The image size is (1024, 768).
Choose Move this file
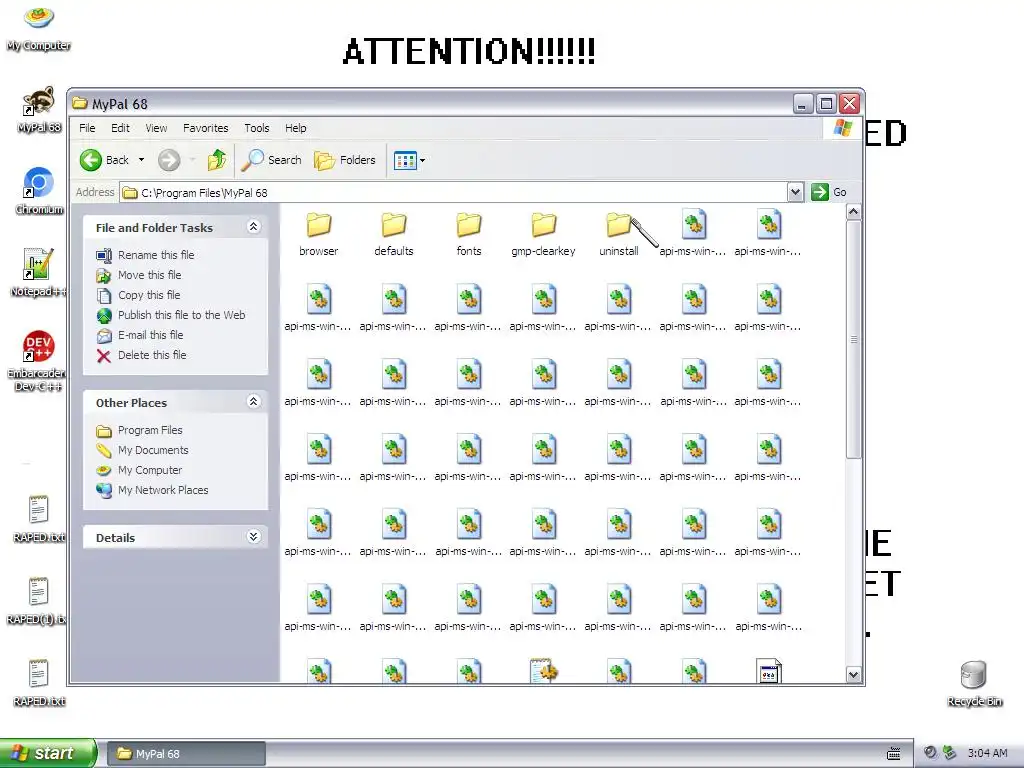pos(139,275)
